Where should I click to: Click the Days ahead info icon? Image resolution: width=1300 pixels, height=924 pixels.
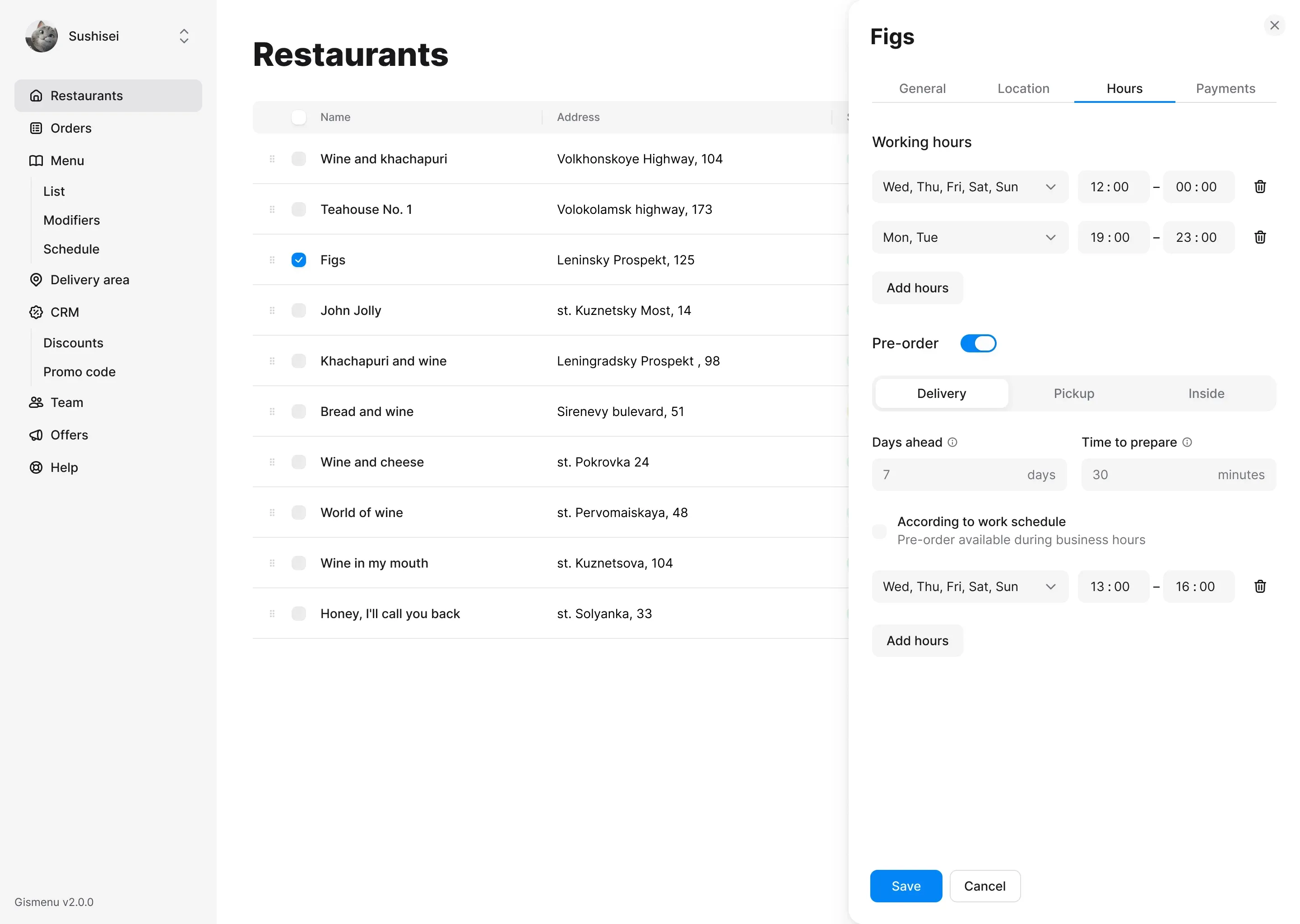(952, 442)
